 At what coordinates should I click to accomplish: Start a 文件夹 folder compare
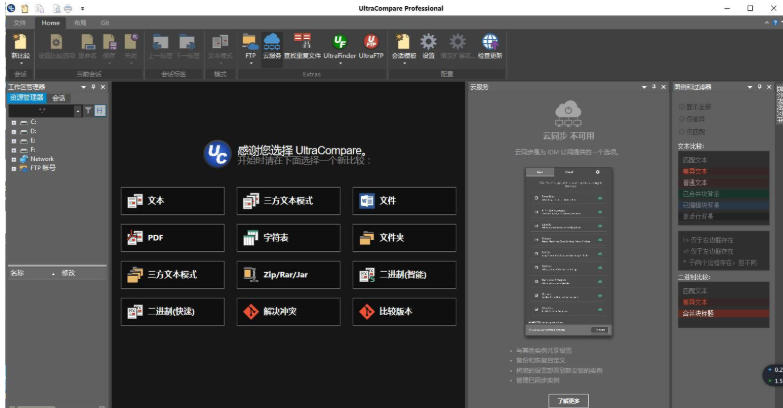click(404, 238)
